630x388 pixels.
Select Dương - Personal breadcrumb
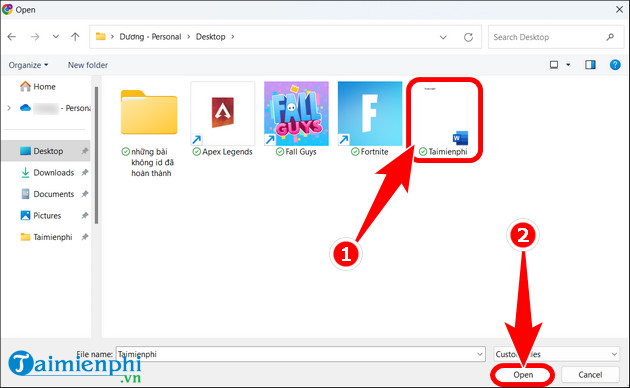(150, 37)
